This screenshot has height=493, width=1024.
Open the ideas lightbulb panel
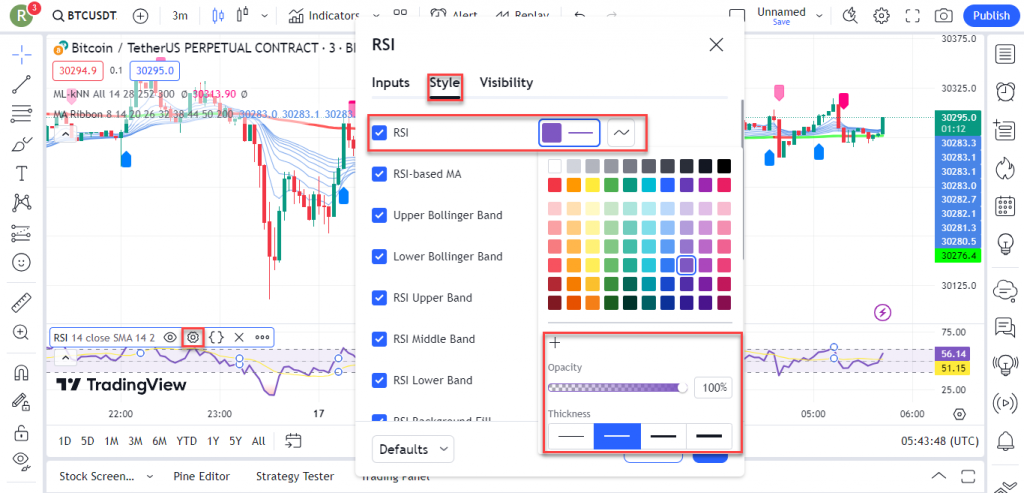point(1003,244)
